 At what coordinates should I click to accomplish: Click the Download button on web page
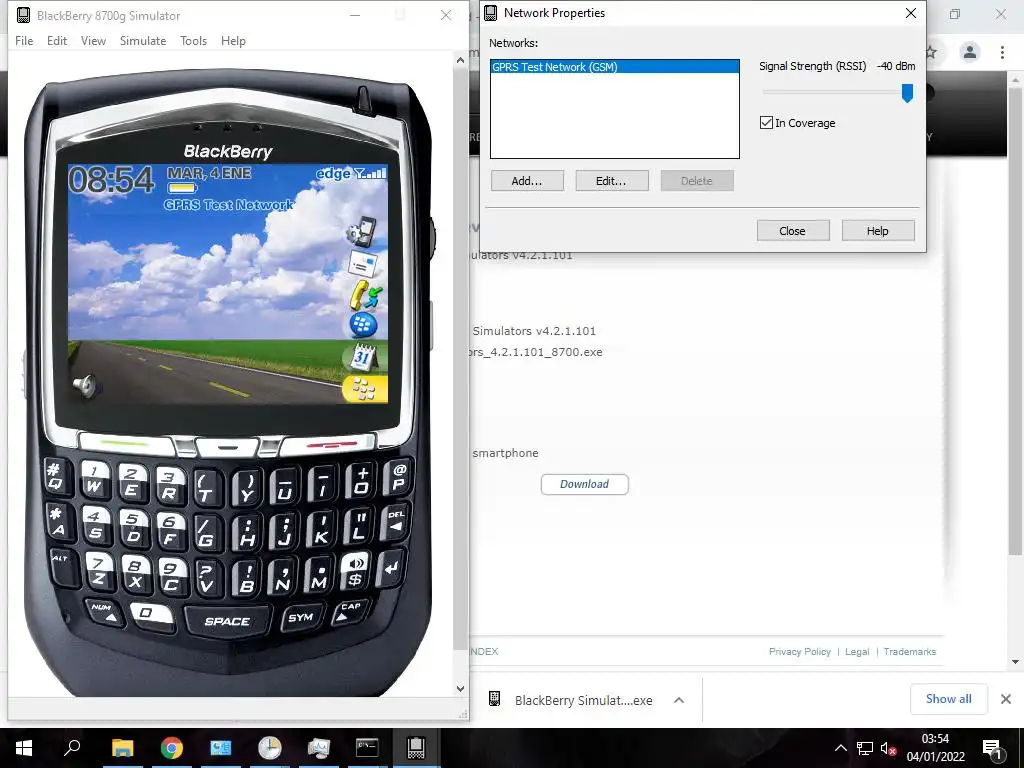(x=584, y=484)
